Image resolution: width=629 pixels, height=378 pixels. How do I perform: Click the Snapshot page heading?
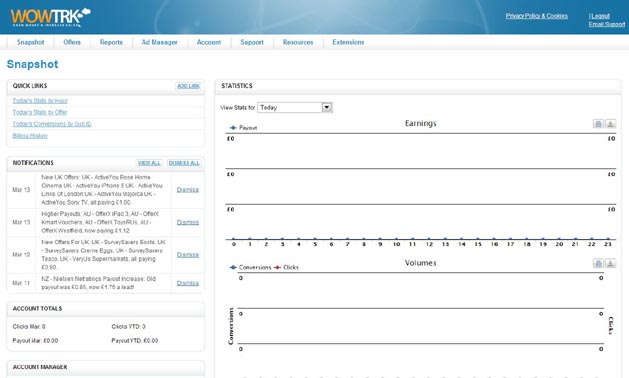(x=32, y=64)
